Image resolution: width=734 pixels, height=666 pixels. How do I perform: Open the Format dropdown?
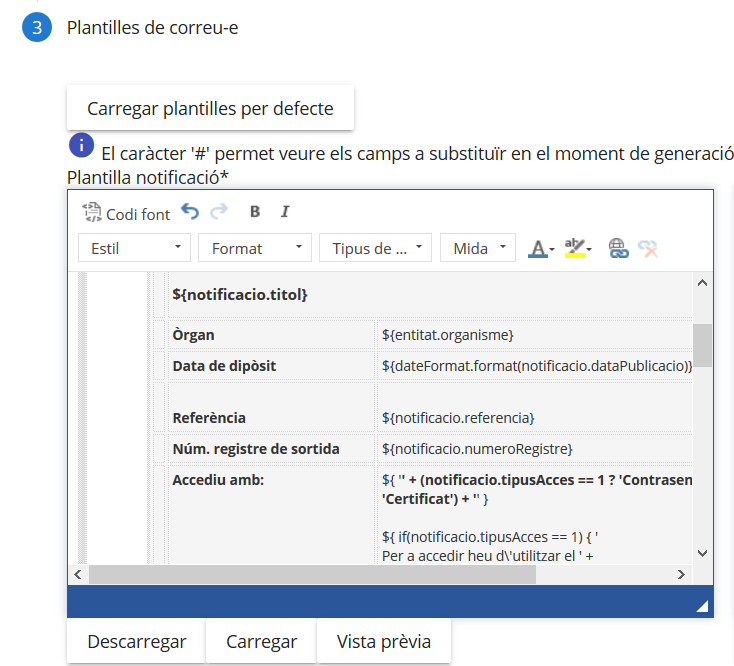coord(255,248)
